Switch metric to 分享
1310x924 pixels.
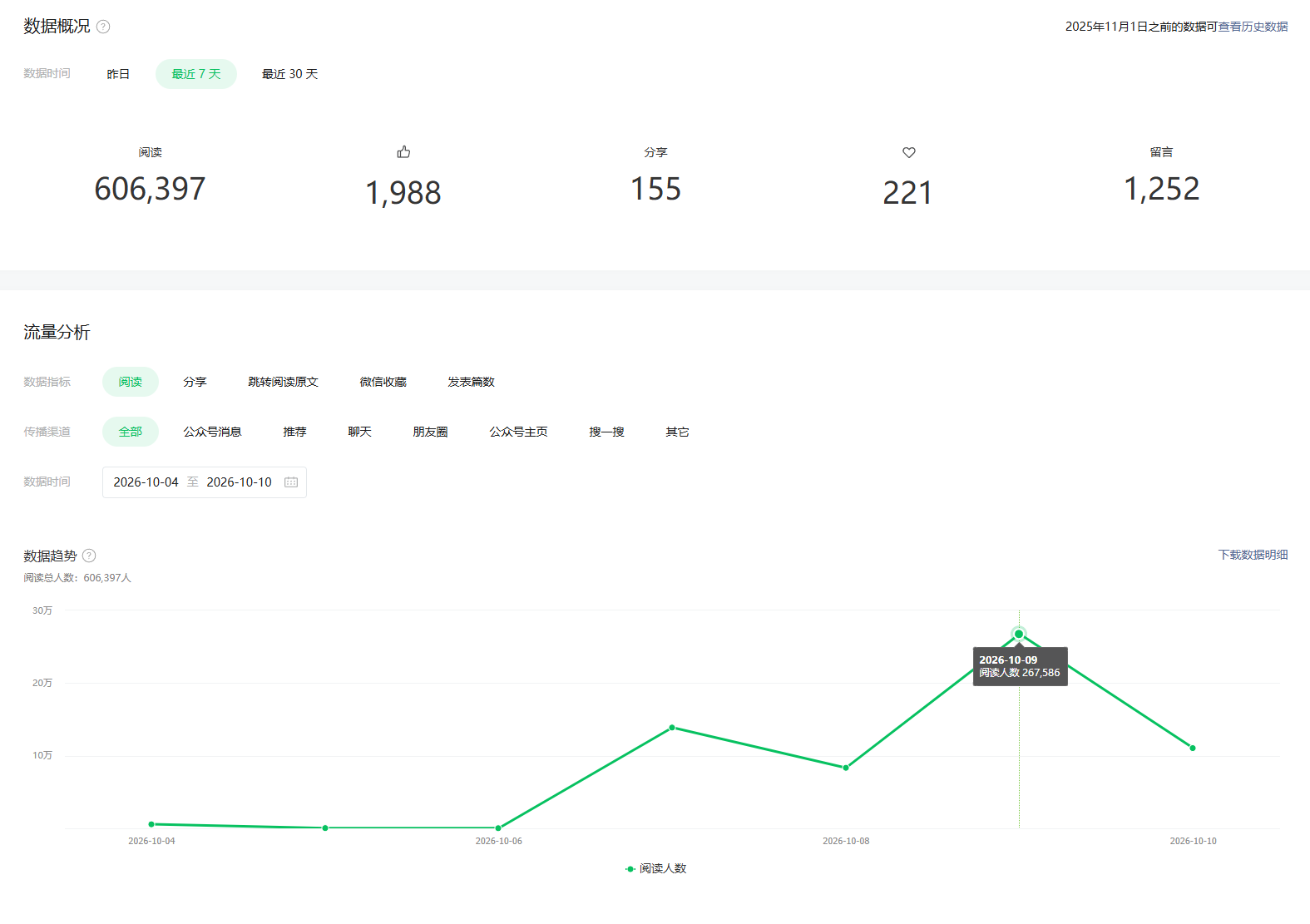coord(195,382)
